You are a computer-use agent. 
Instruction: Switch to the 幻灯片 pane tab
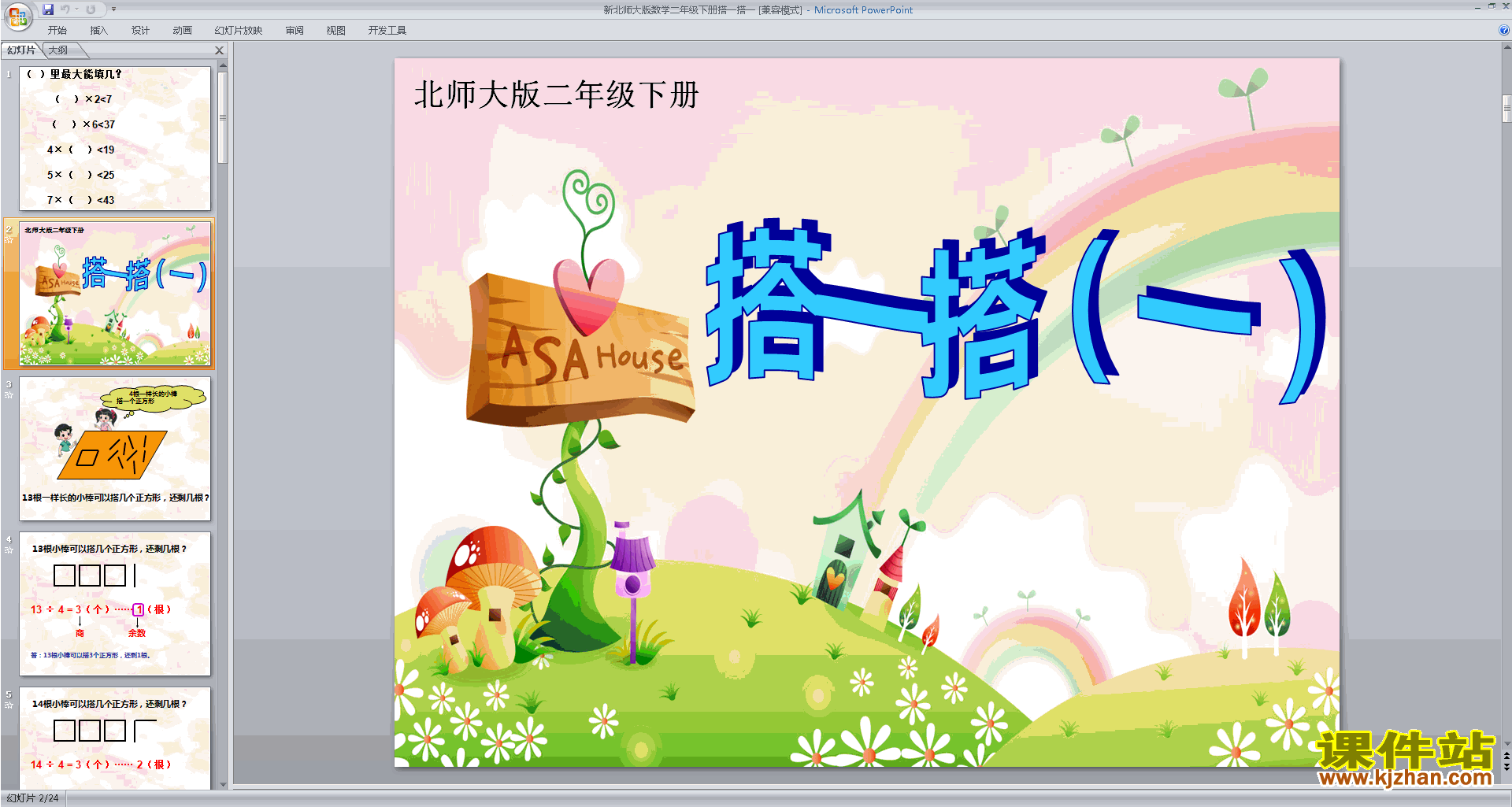click(x=21, y=50)
